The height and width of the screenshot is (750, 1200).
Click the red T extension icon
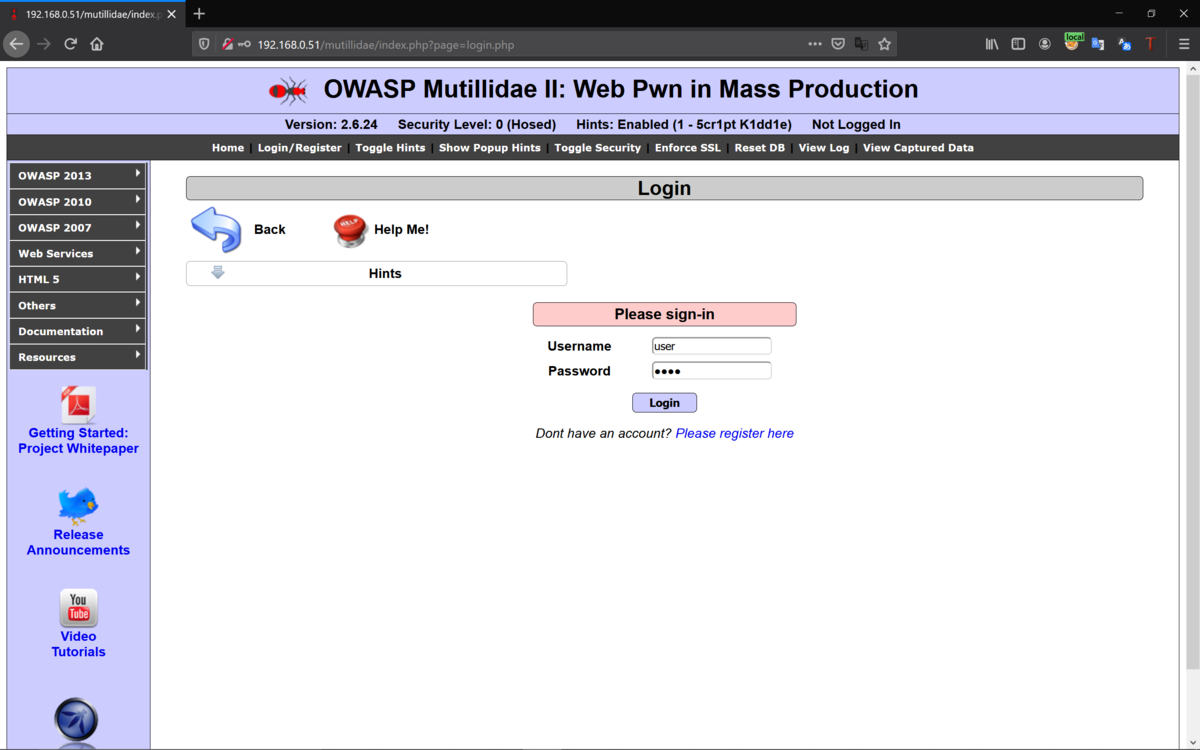click(1150, 44)
